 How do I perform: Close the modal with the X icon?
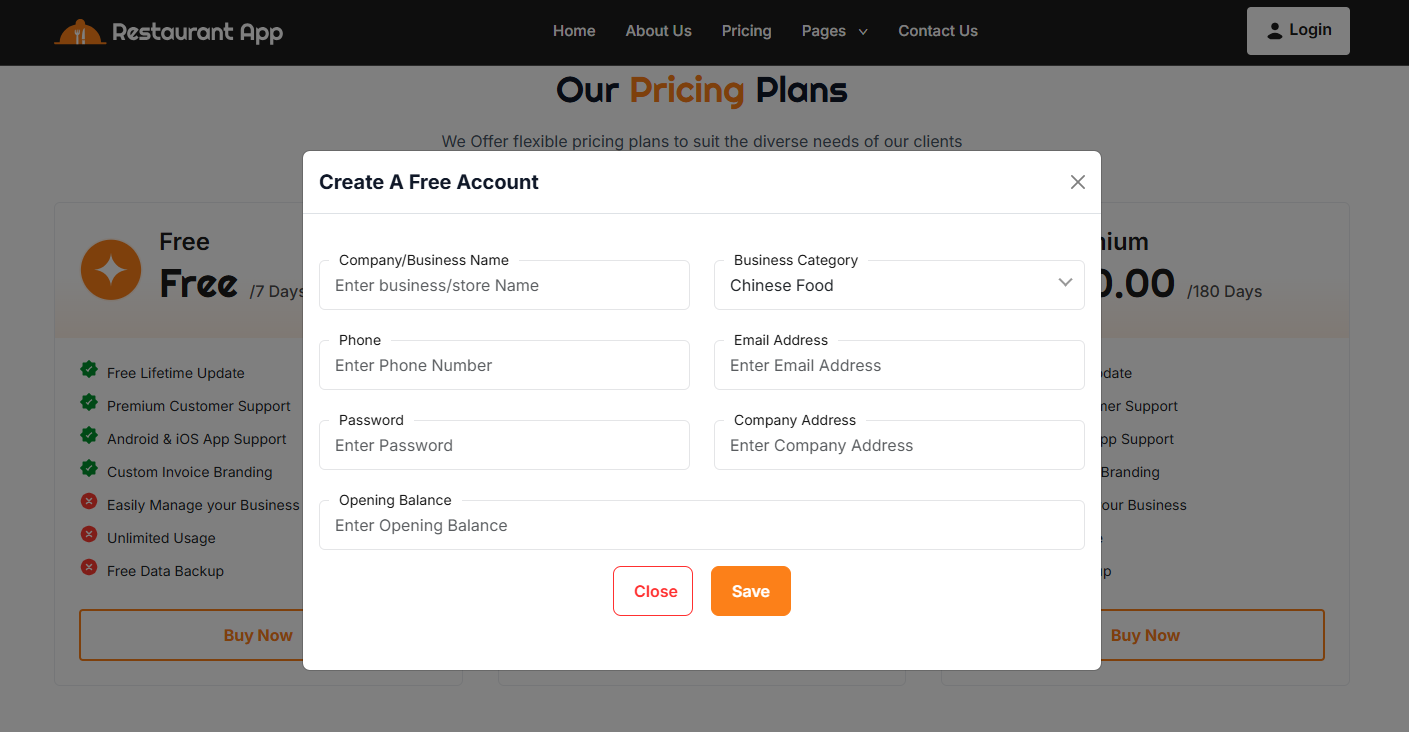click(x=1077, y=182)
